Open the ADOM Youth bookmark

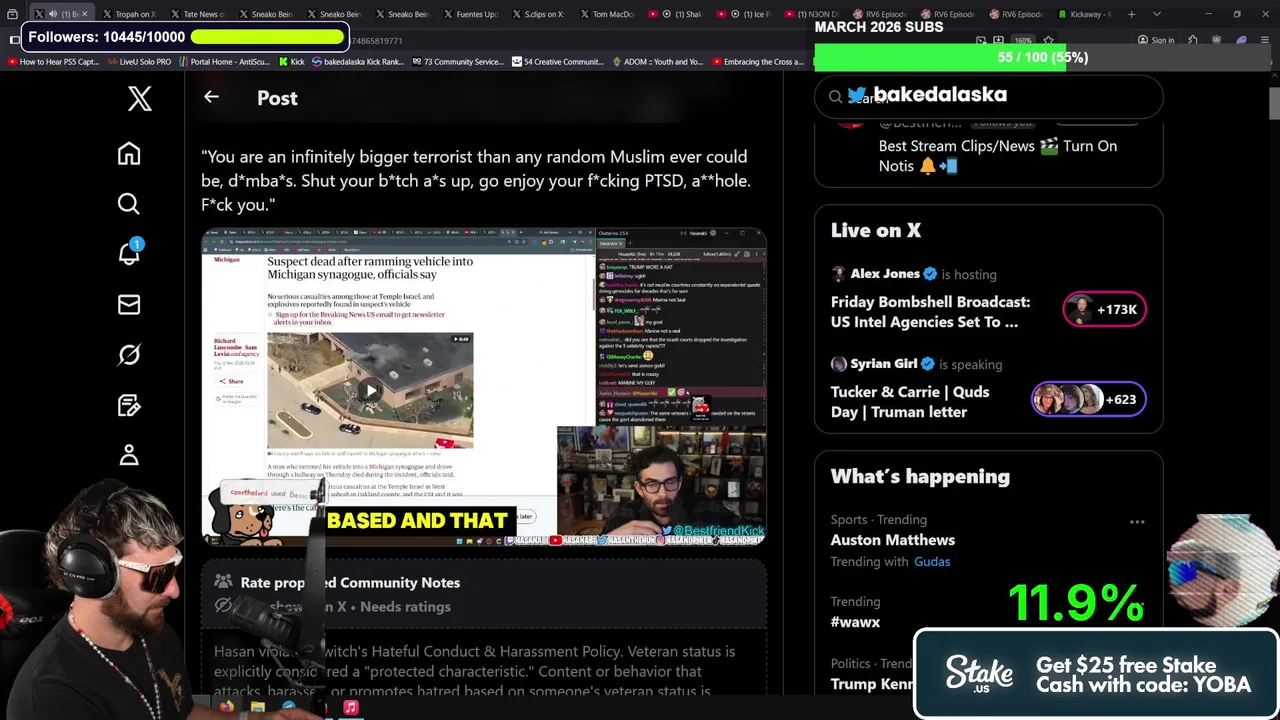(x=657, y=62)
